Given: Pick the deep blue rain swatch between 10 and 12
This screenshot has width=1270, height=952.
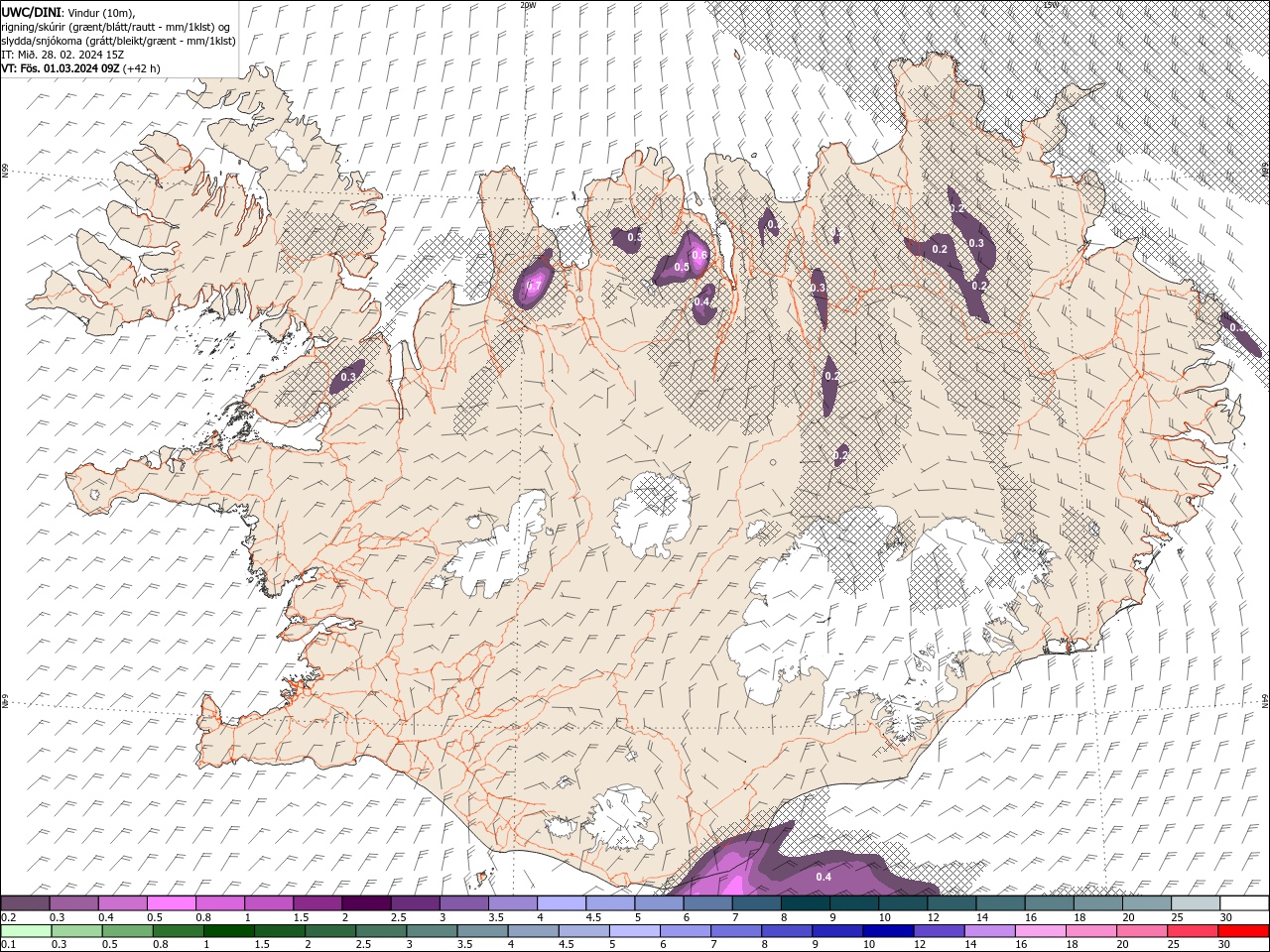Looking at the screenshot, I should [886, 931].
